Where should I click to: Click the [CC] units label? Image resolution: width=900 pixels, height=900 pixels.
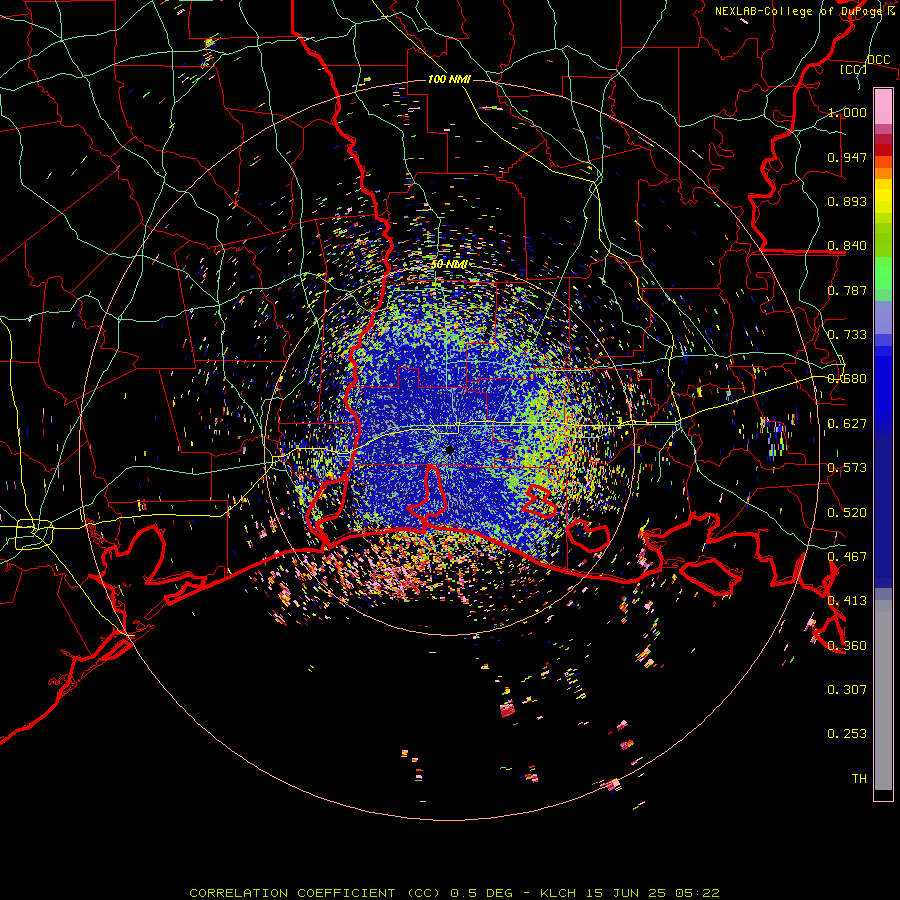tap(854, 69)
